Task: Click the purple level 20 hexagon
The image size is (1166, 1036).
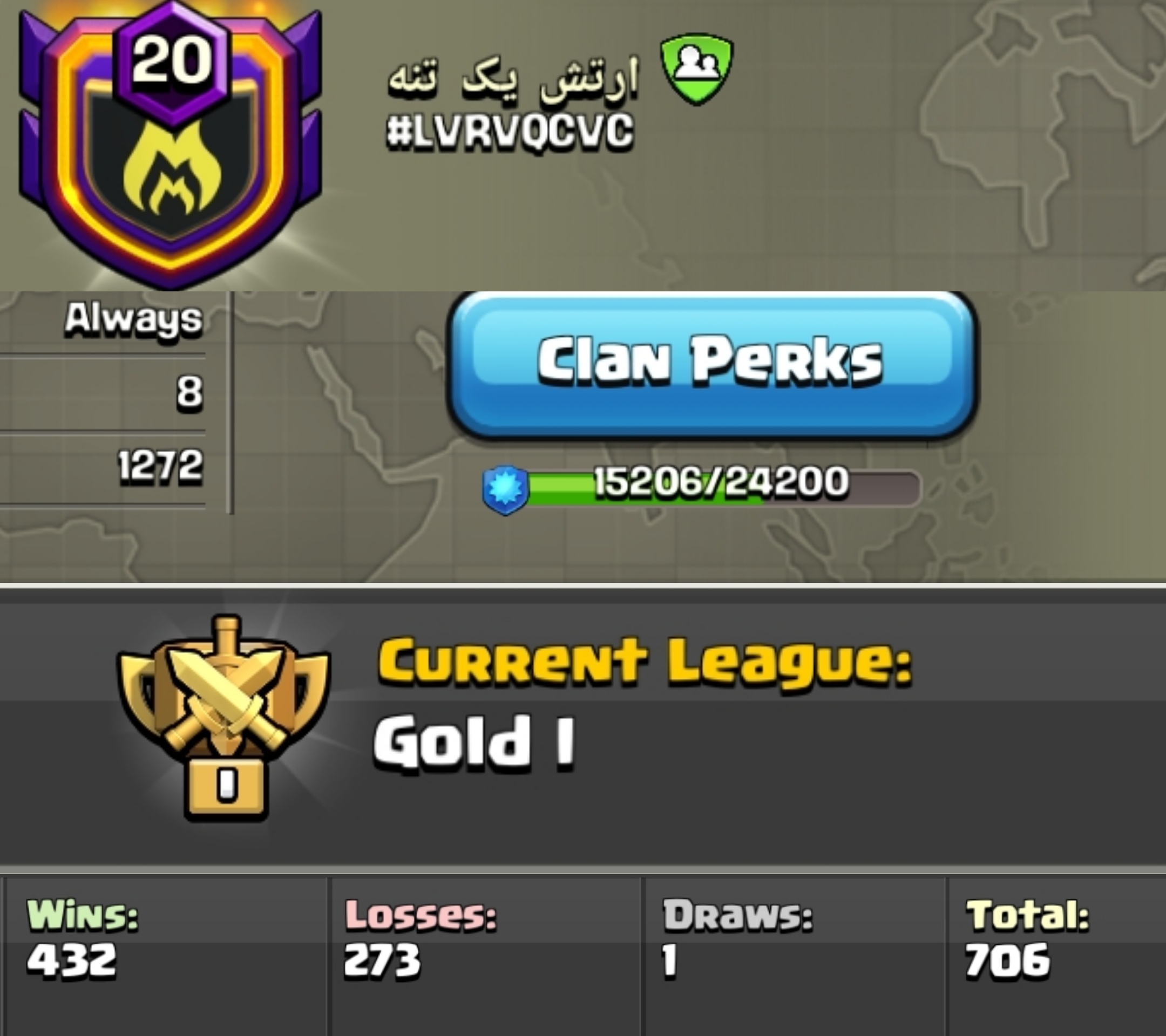Action: tap(172, 62)
